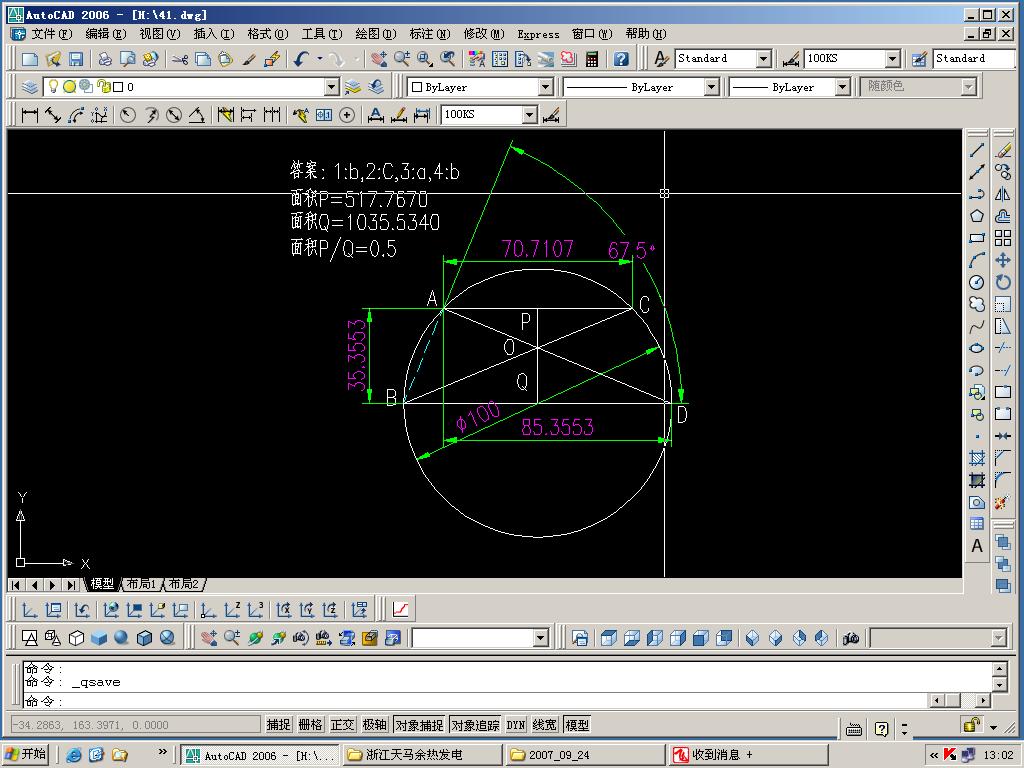Open the ByLayer linetype dropdown
This screenshot has width=1024, height=768.
click(x=712, y=87)
